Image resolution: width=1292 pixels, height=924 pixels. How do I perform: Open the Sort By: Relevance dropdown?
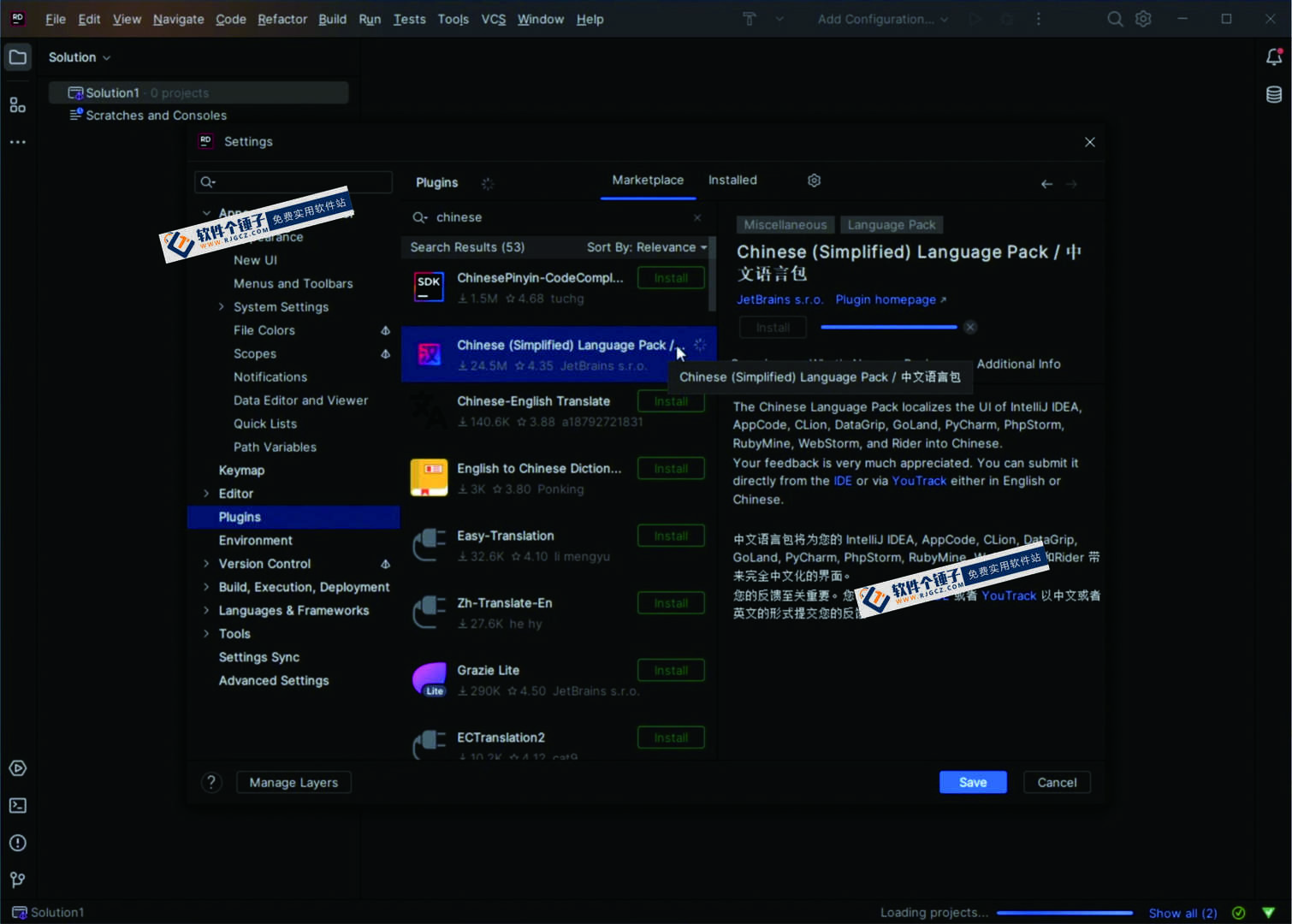click(647, 247)
